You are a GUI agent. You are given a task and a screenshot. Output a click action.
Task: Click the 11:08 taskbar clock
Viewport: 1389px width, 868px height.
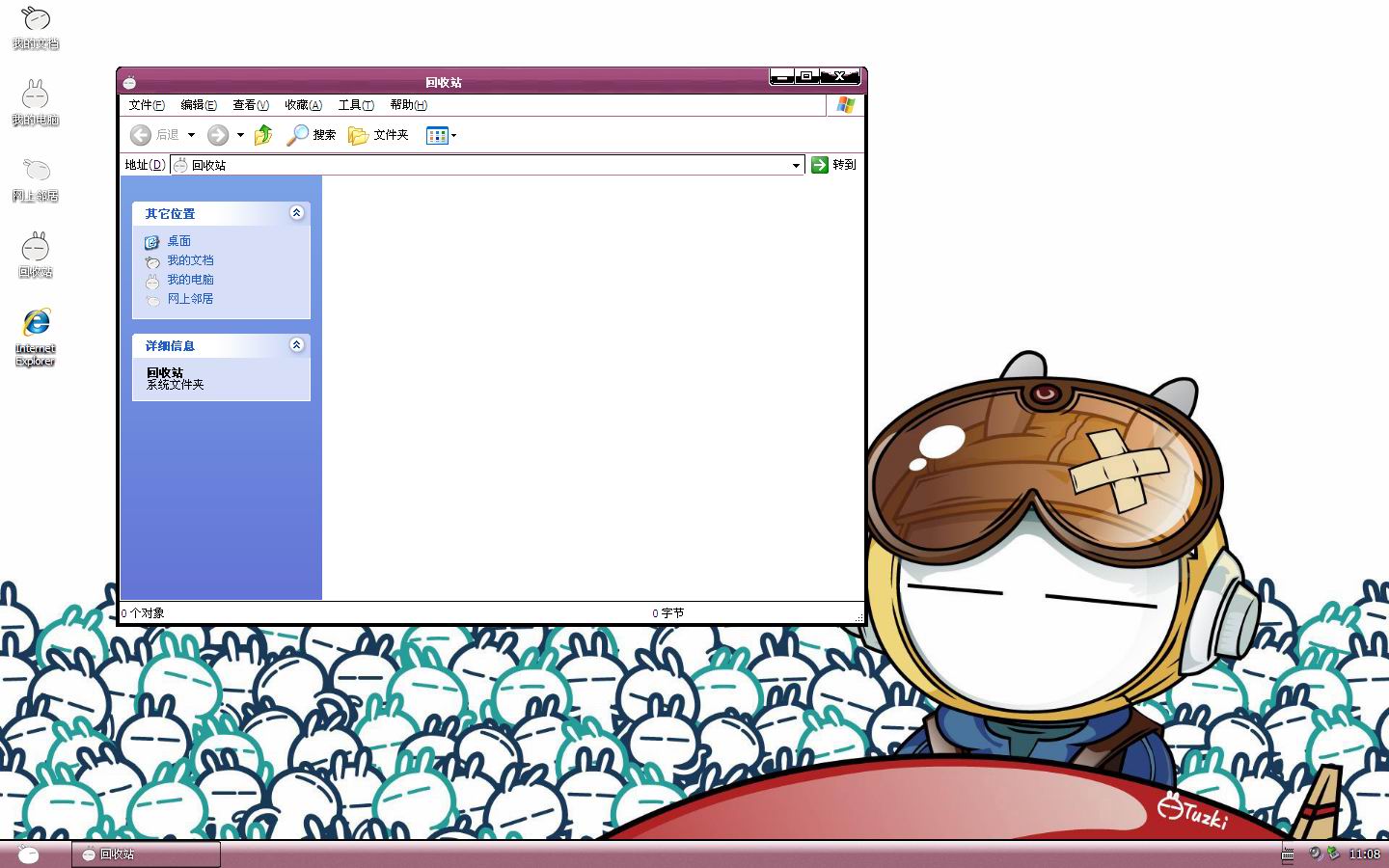pyautogui.click(x=1364, y=854)
